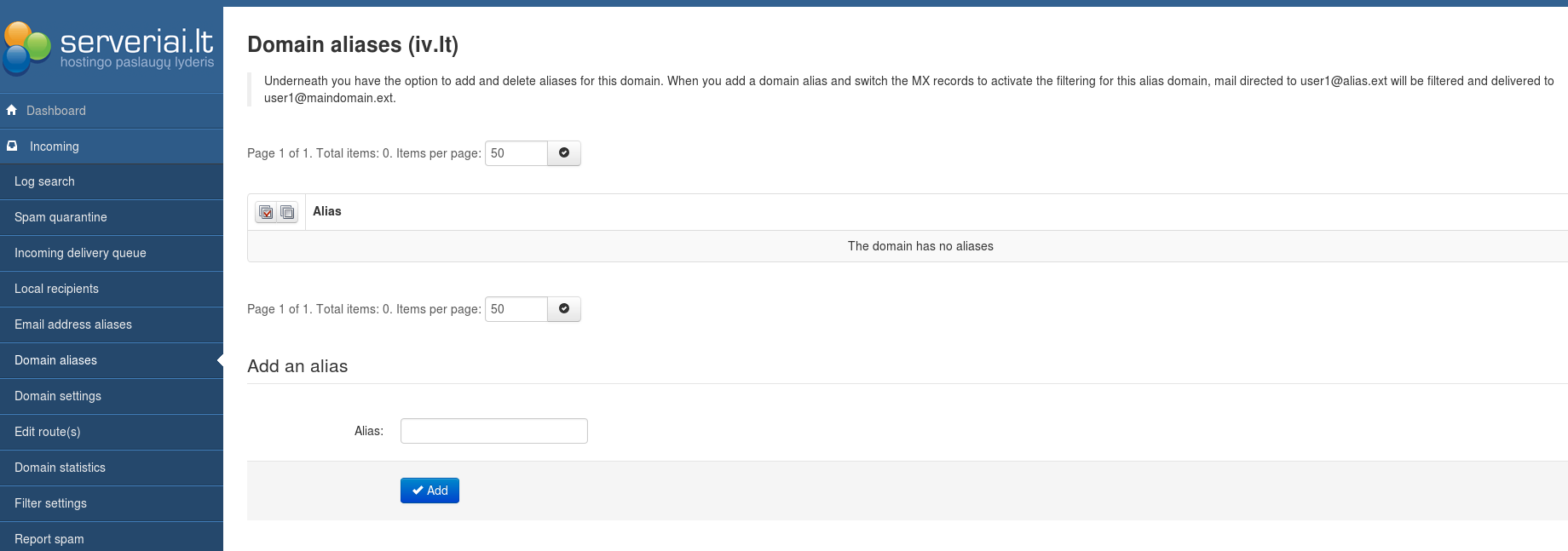Screen dimensions: 1568x551
Task: Select Edit route(s) menu item
Action: tap(48, 432)
